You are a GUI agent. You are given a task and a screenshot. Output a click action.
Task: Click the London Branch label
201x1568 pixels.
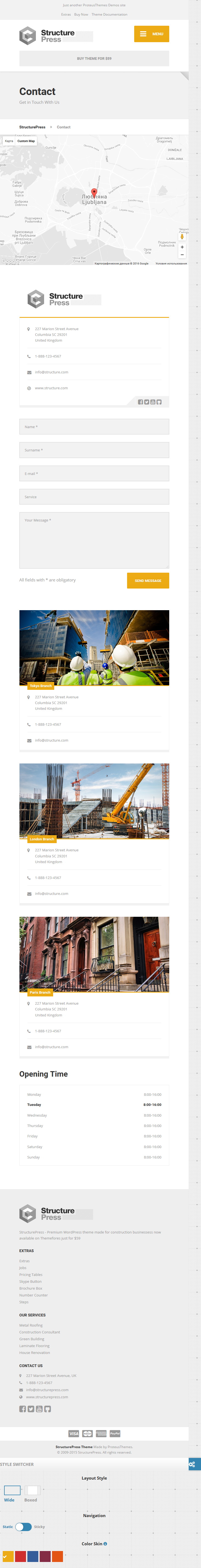(x=41, y=839)
